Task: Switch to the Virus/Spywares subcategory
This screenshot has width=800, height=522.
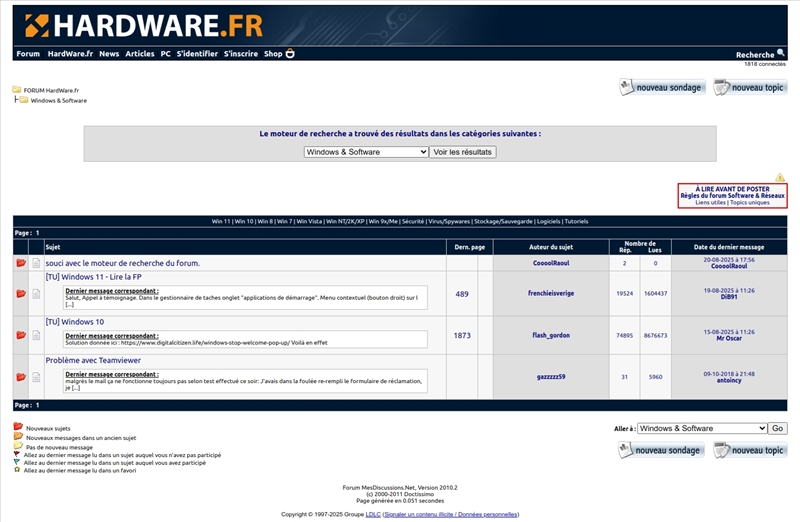Action: pos(448,221)
